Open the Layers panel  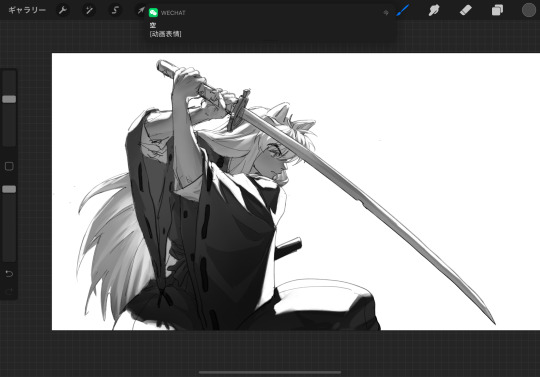(x=497, y=10)
